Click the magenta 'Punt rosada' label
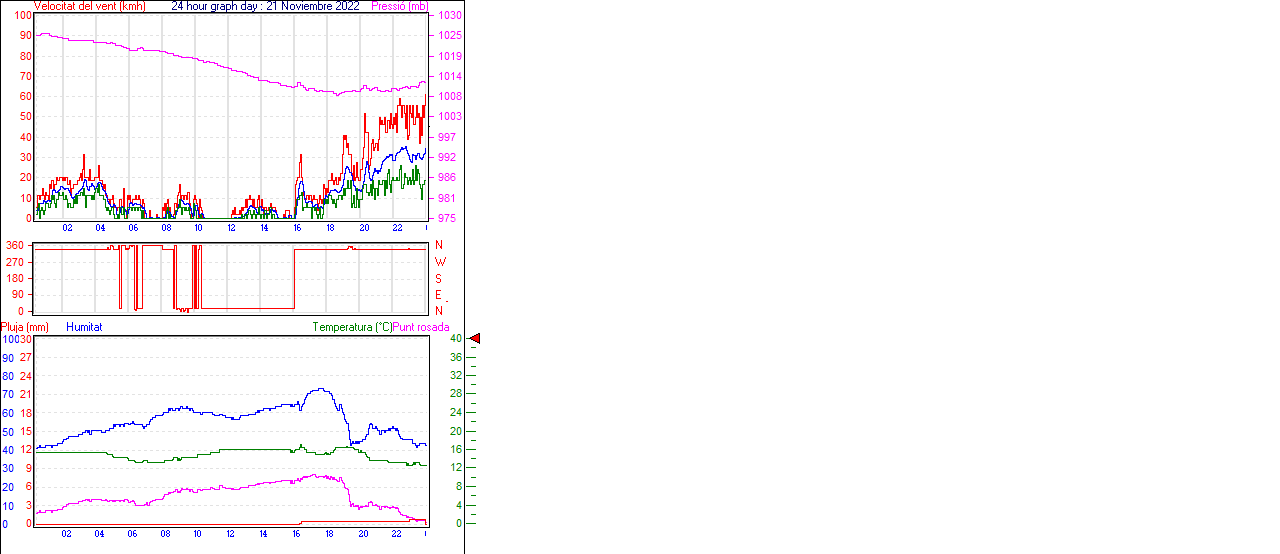This screenshot has height=554, width=1280. click(x=421, y=327)
